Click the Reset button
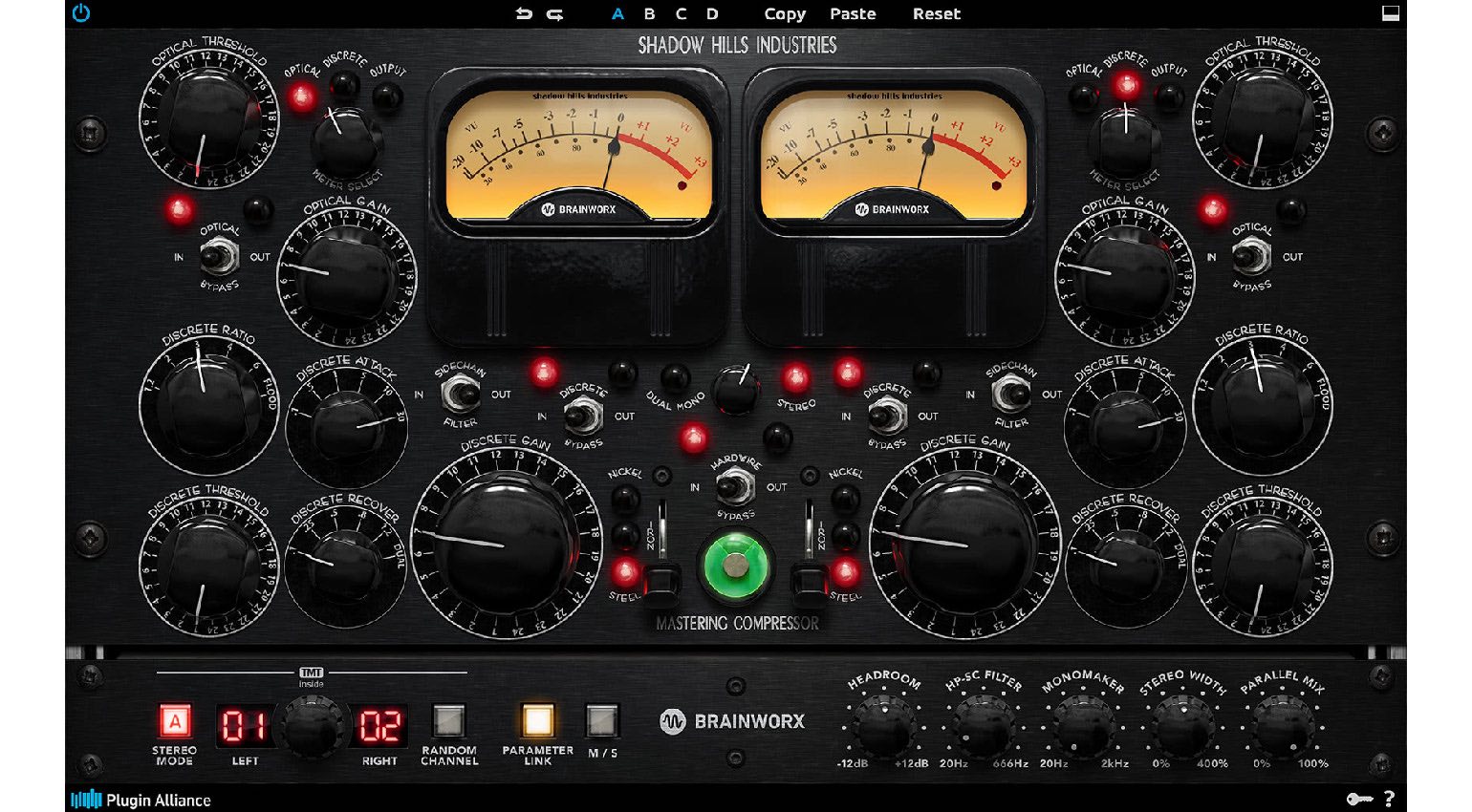Screen dimensions: 1472x812 [937, 13]
